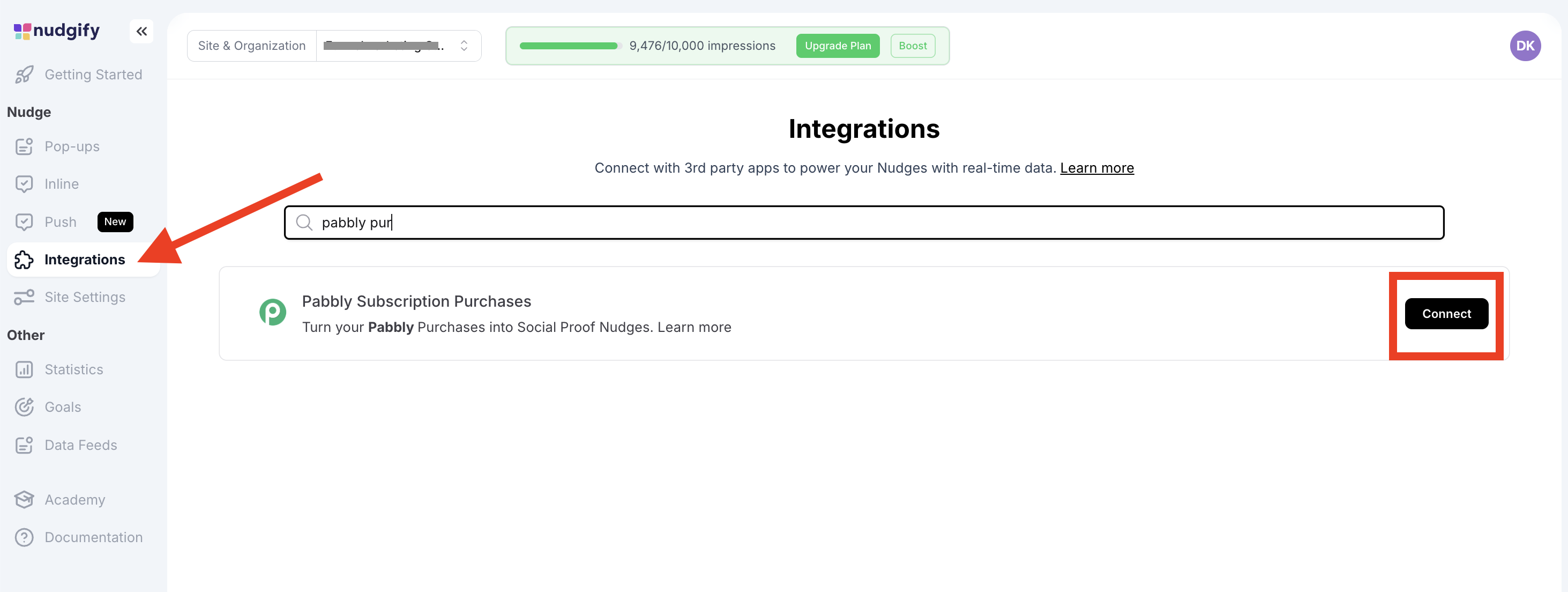The height and width of the screenshot is (592, 1568).
Task: Click the Documentation help icon
Action: pos(24,537)
